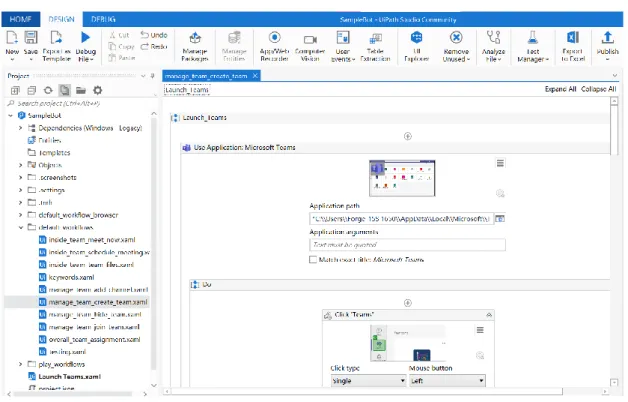This screenshot has width=628, height=402.
Task: Open Computer Vision recorder
Action: 310,46
